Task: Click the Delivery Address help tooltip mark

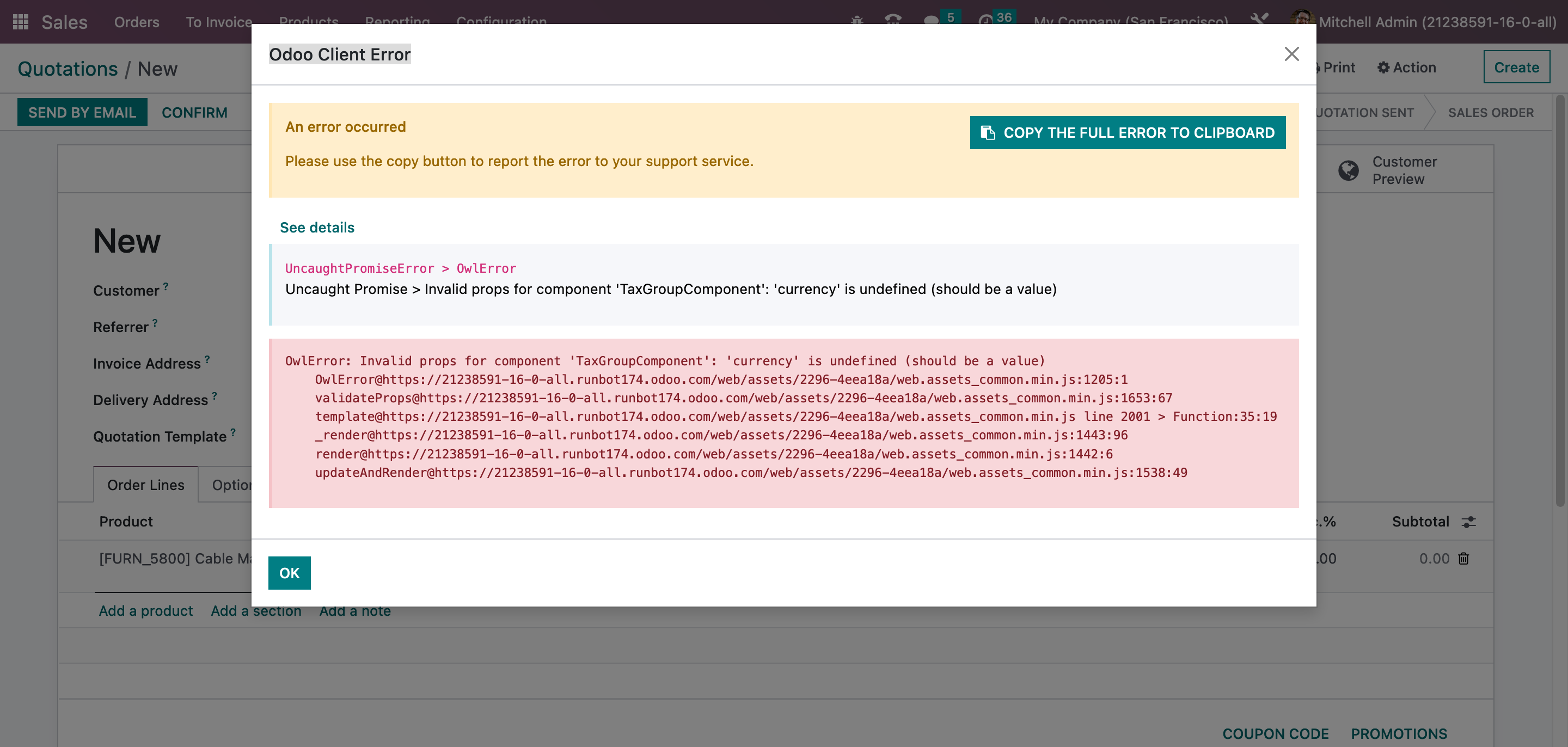Action: (215, 396)
